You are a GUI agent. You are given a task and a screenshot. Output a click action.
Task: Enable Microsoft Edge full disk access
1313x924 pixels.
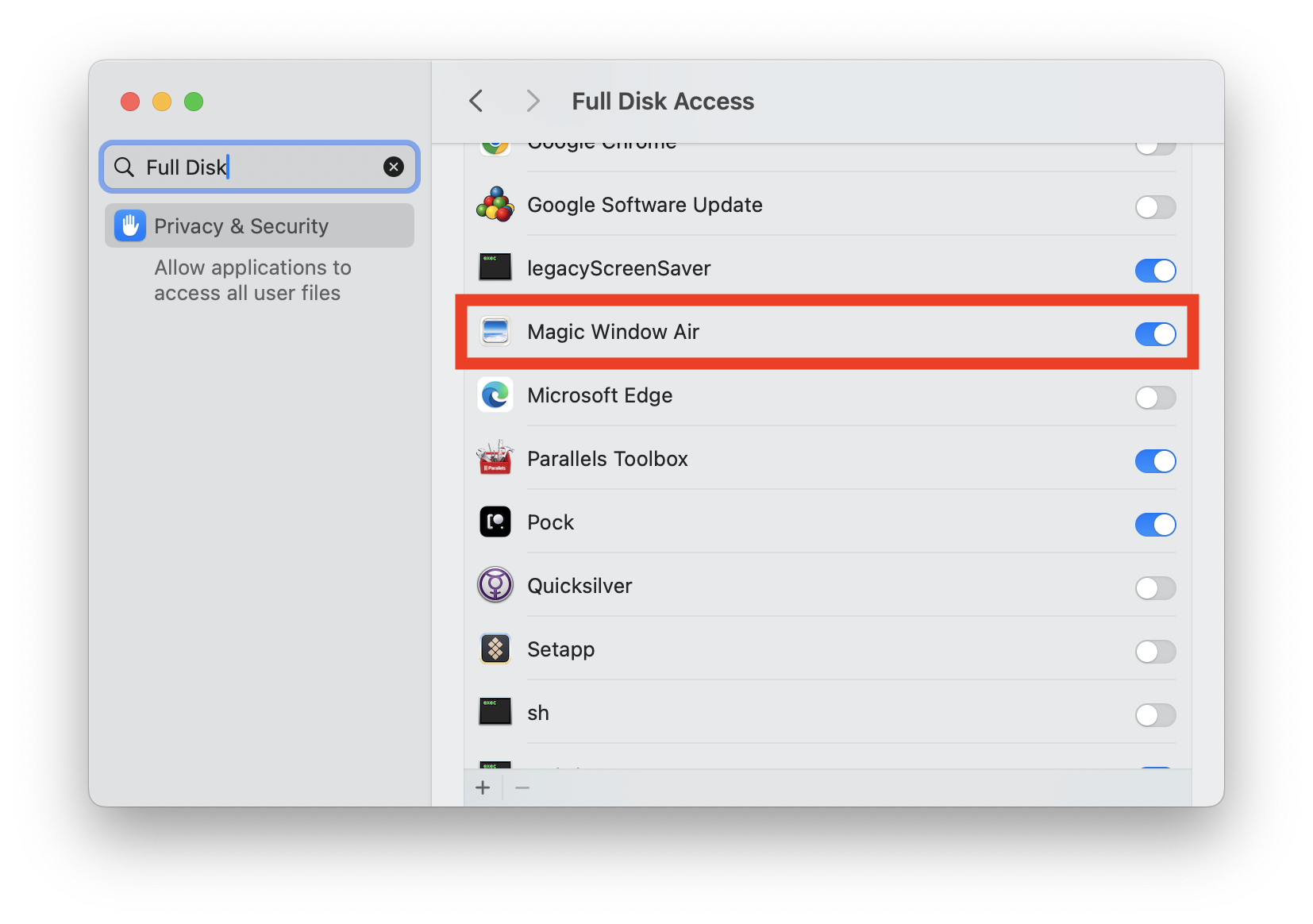1155,398
